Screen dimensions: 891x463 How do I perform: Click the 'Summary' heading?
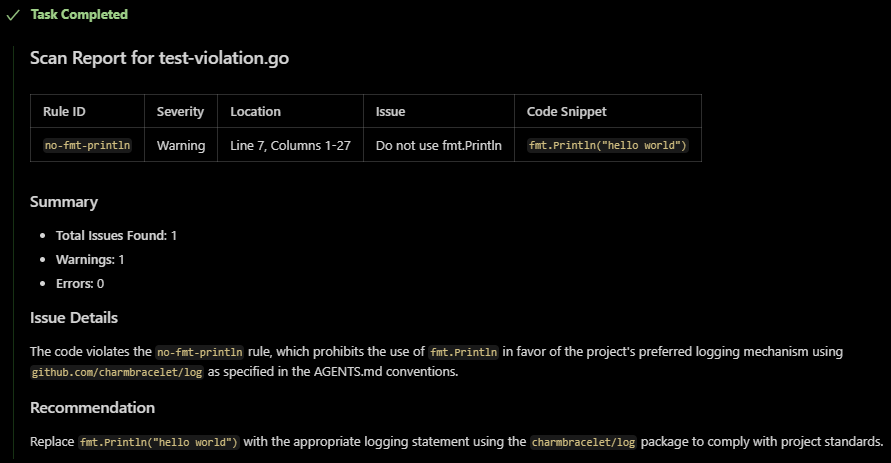click(64, 202)
